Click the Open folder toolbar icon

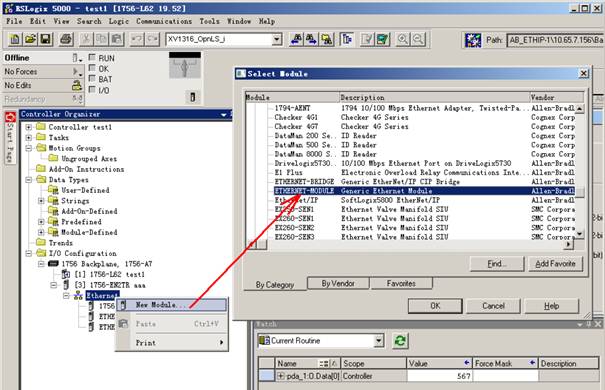[x=30, y=39]
